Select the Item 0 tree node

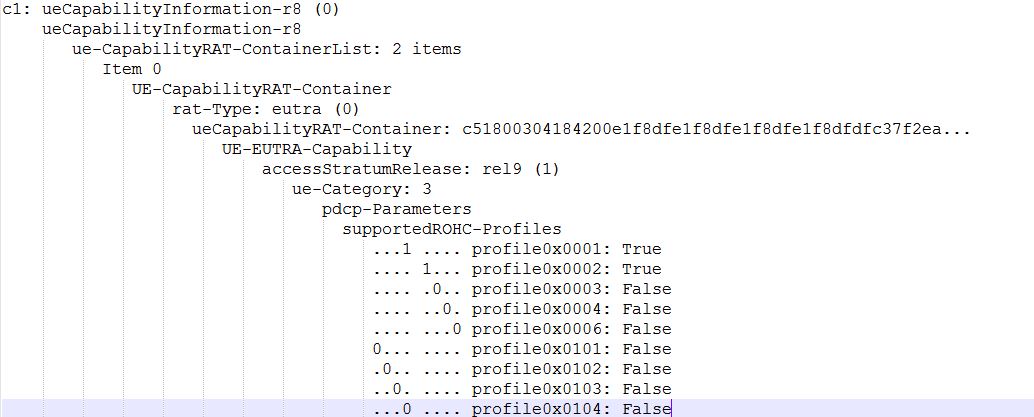pyautogui.click(x=131, y=69)
